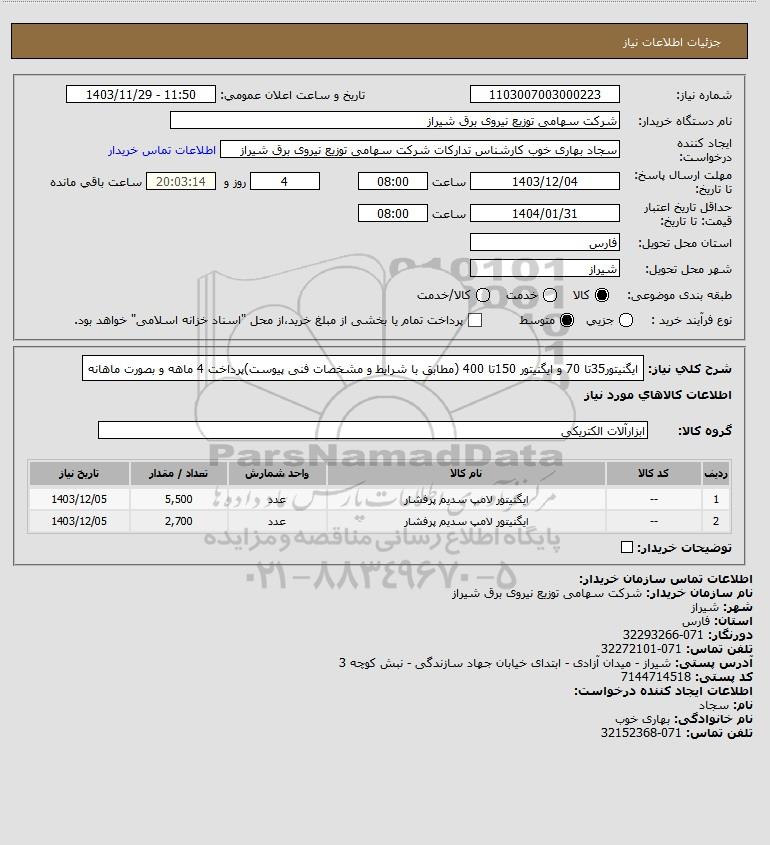The image size is (770, 845).
Task: Click the واحد شمارش column header
Action: tap(277, 473)
